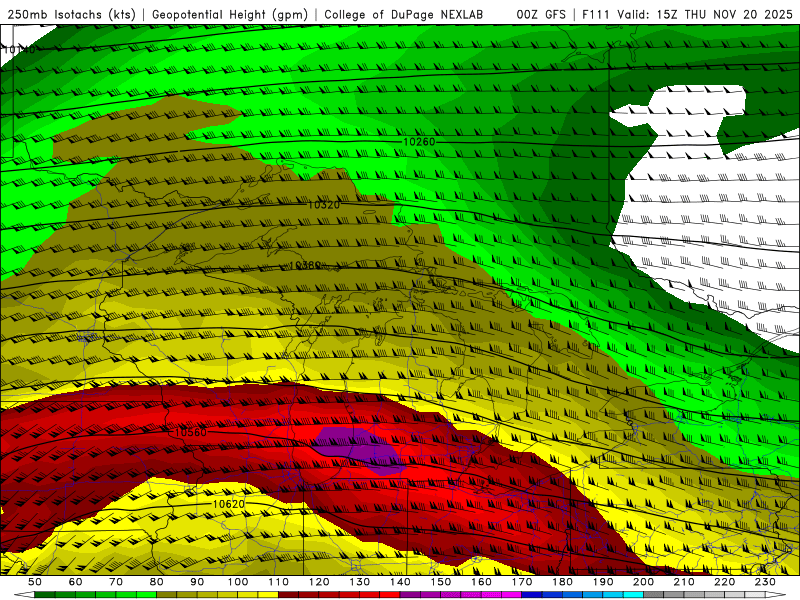
Task: Click the 120 value on the color scale
Action: pos(319,582)
